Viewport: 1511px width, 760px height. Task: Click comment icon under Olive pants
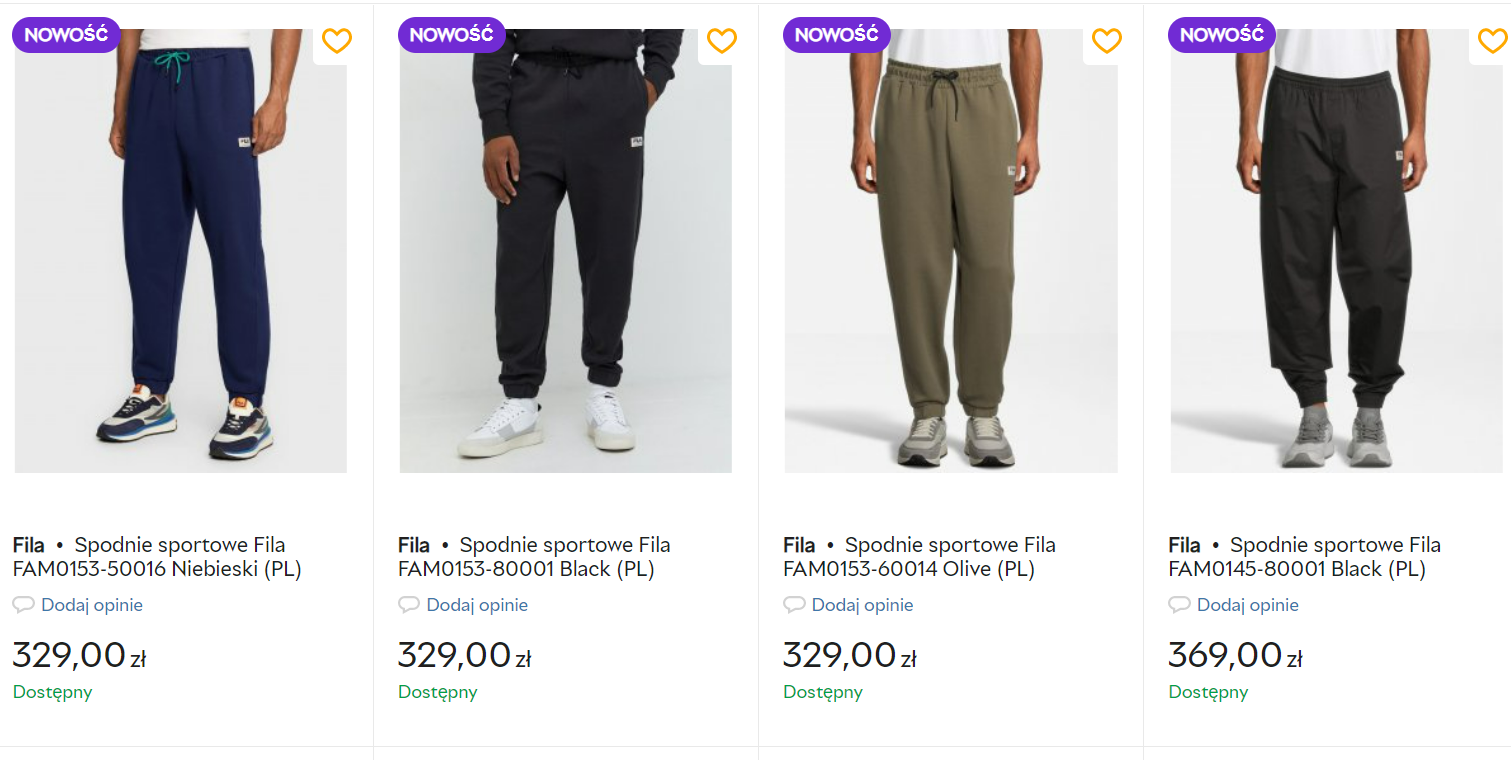794,605
